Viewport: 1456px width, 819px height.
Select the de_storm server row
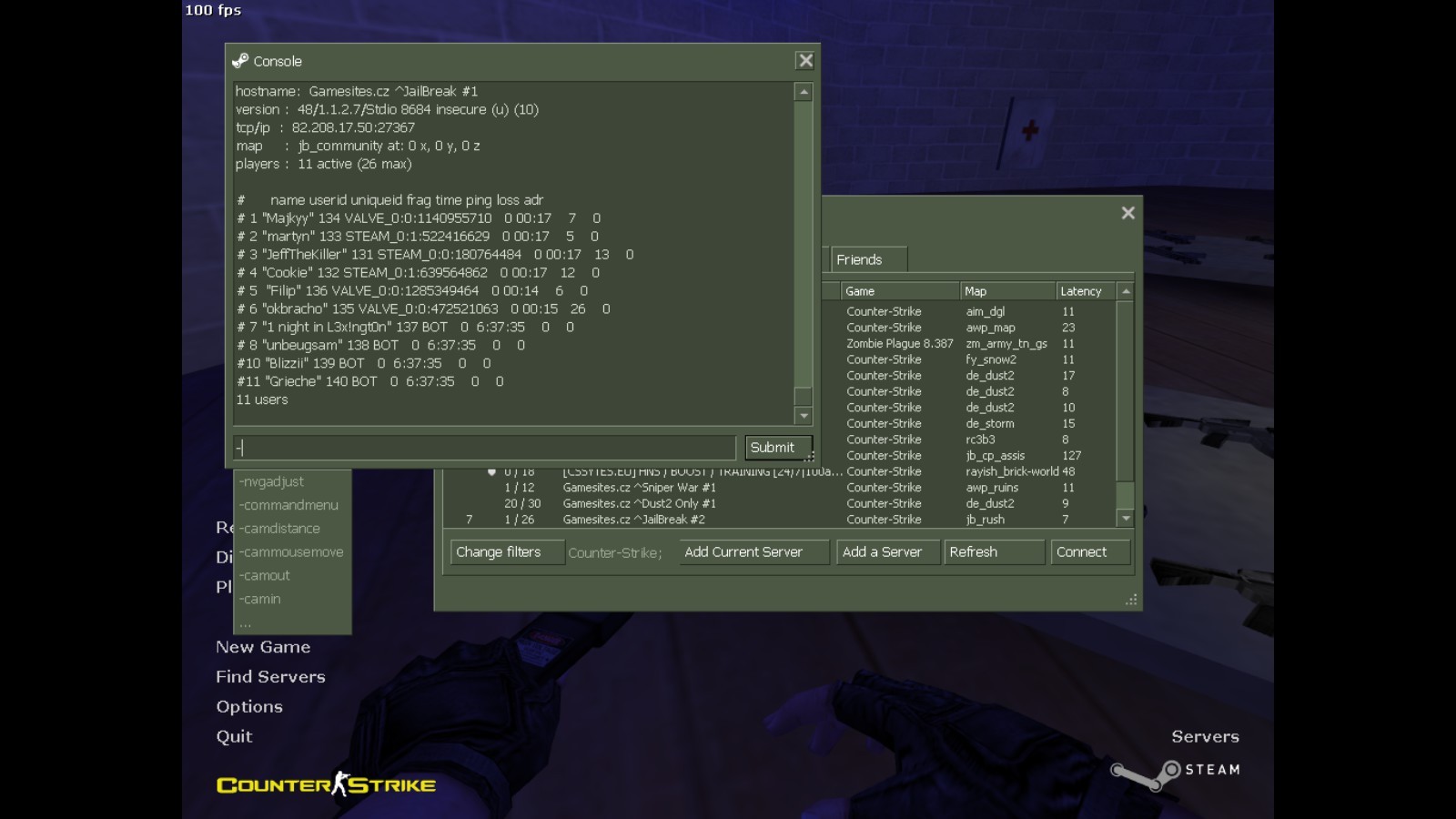969,424
